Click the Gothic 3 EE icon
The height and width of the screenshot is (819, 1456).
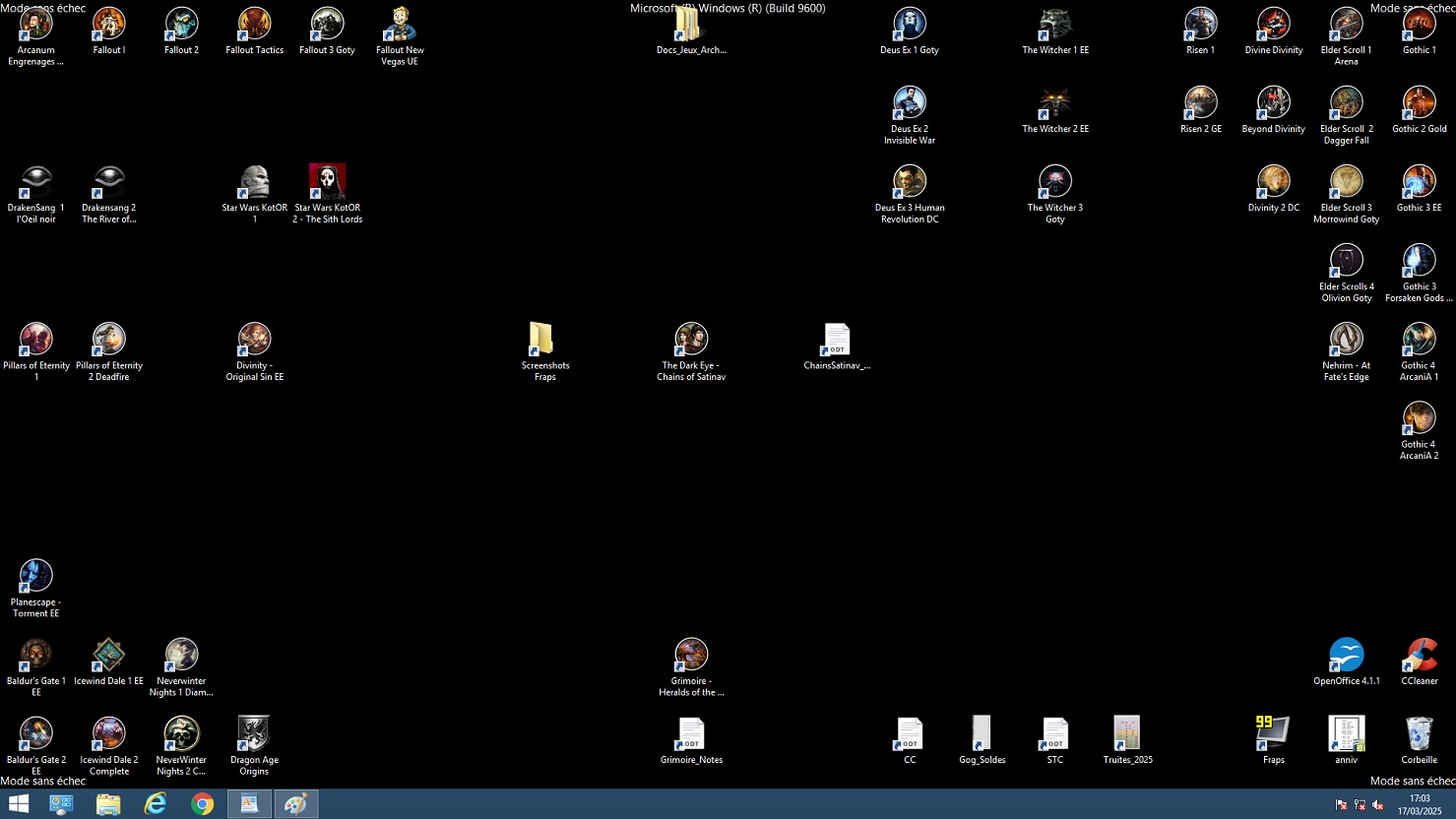click(x=1420, y=181)
